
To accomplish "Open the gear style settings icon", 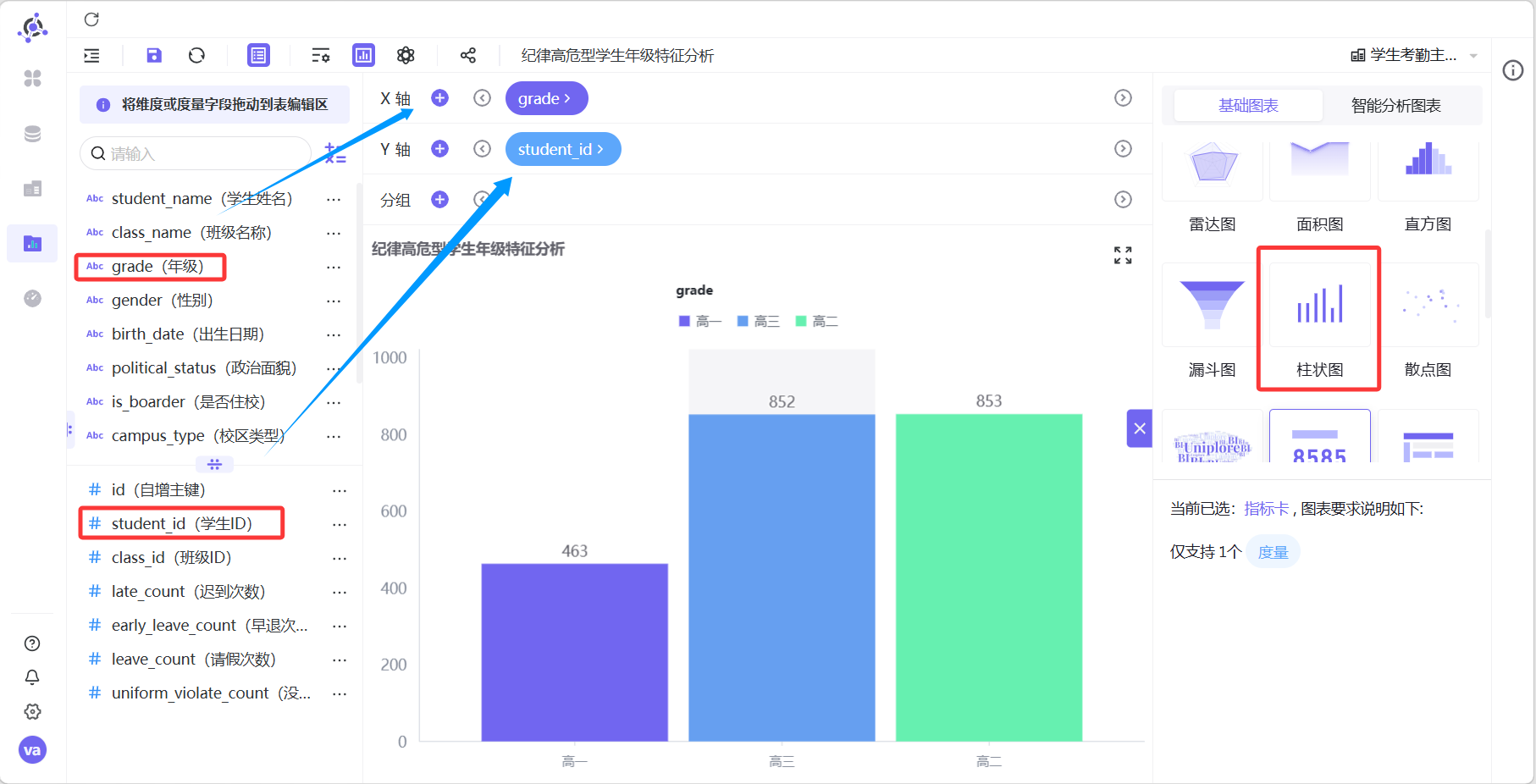I will click(406, 55).
